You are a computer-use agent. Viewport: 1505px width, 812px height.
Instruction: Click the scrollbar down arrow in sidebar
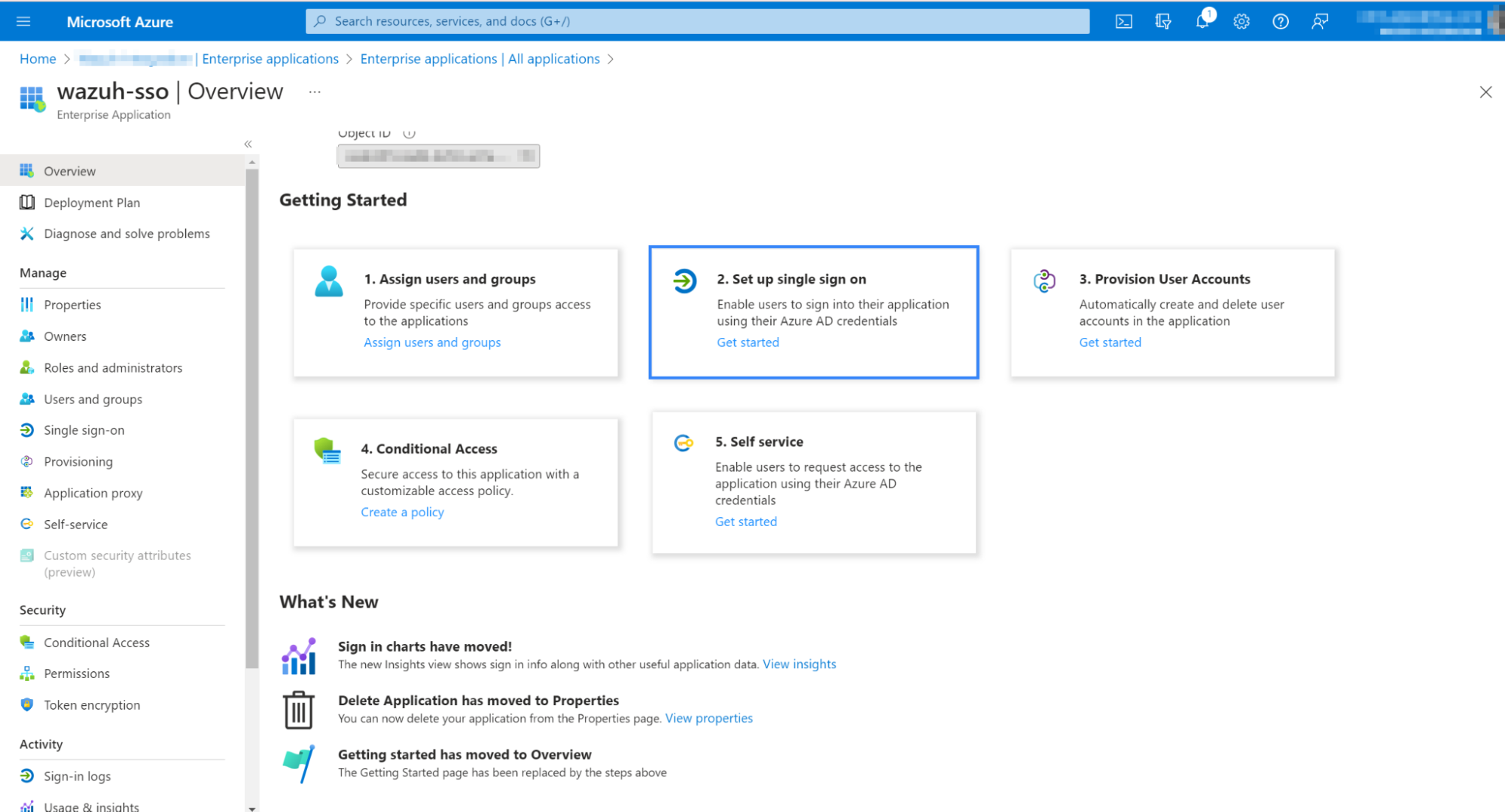coord(251,807)
